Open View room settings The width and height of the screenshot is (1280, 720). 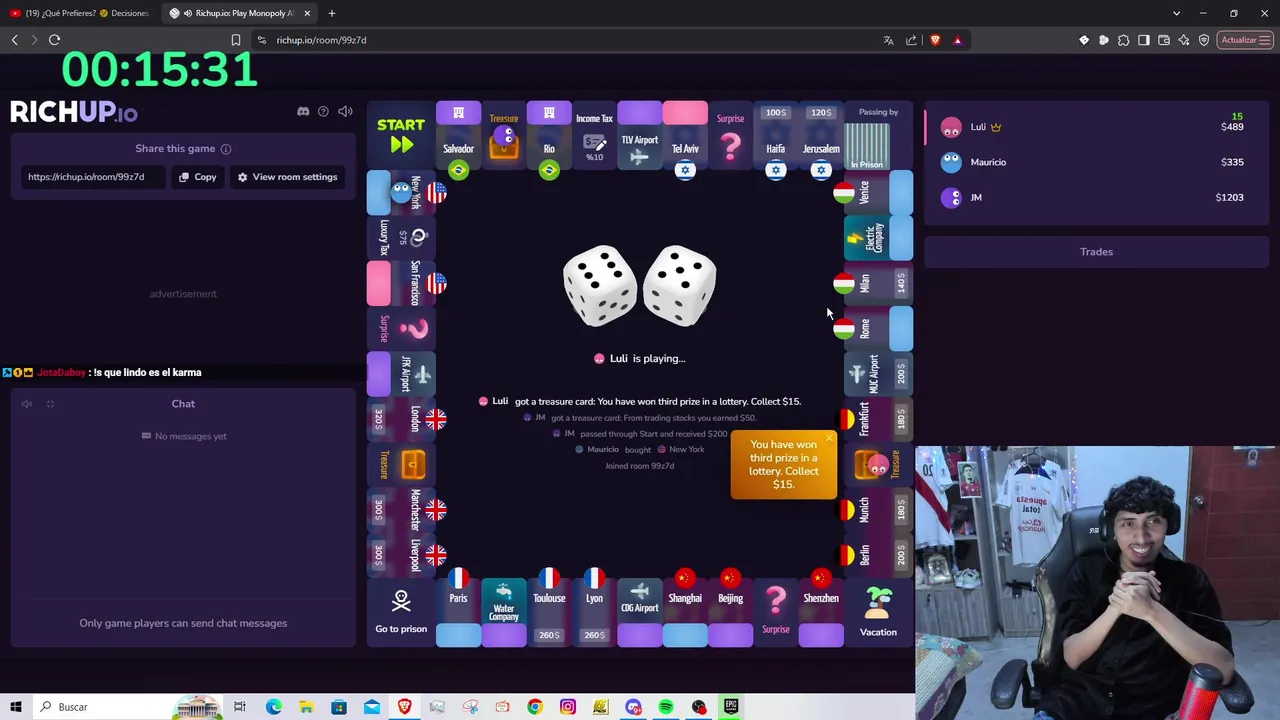click(287, 177)
